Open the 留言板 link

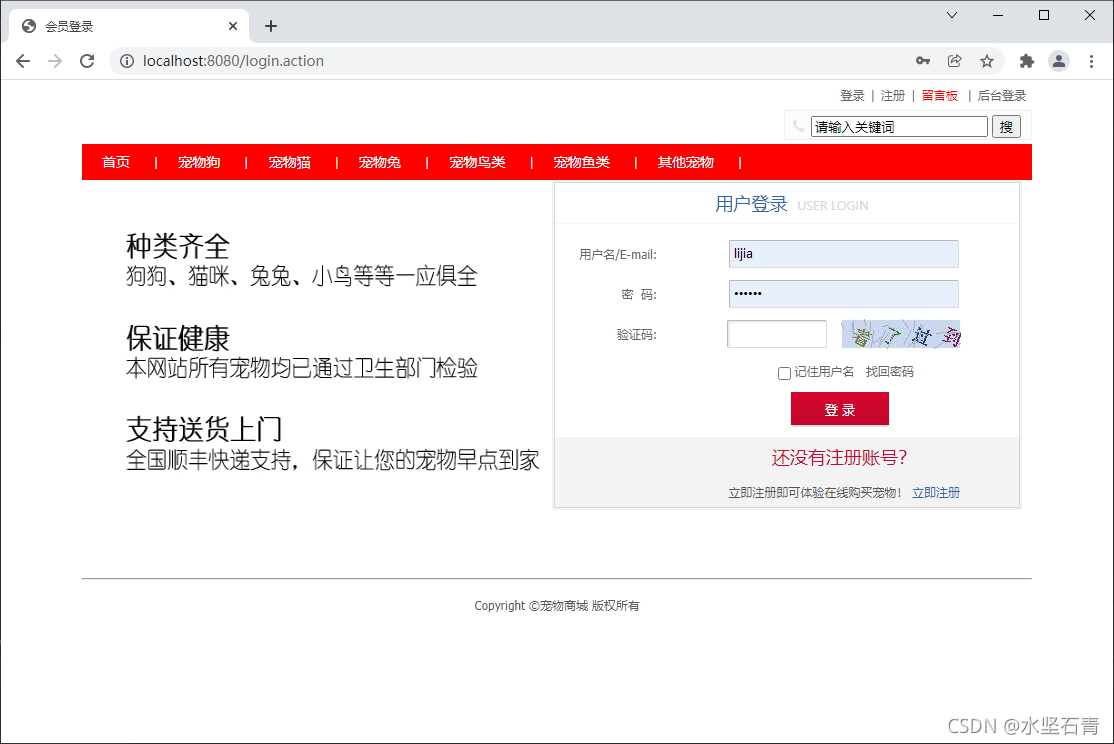click(939, 96)
